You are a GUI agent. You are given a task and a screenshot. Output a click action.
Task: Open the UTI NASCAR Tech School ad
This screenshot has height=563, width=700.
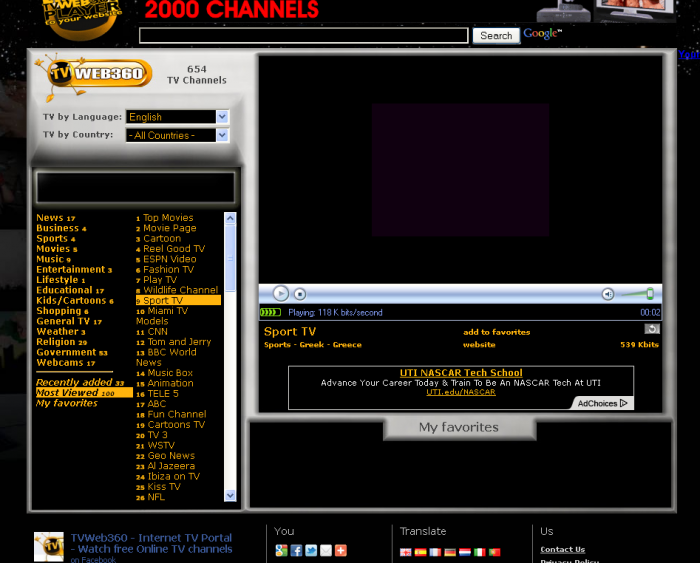461,373
